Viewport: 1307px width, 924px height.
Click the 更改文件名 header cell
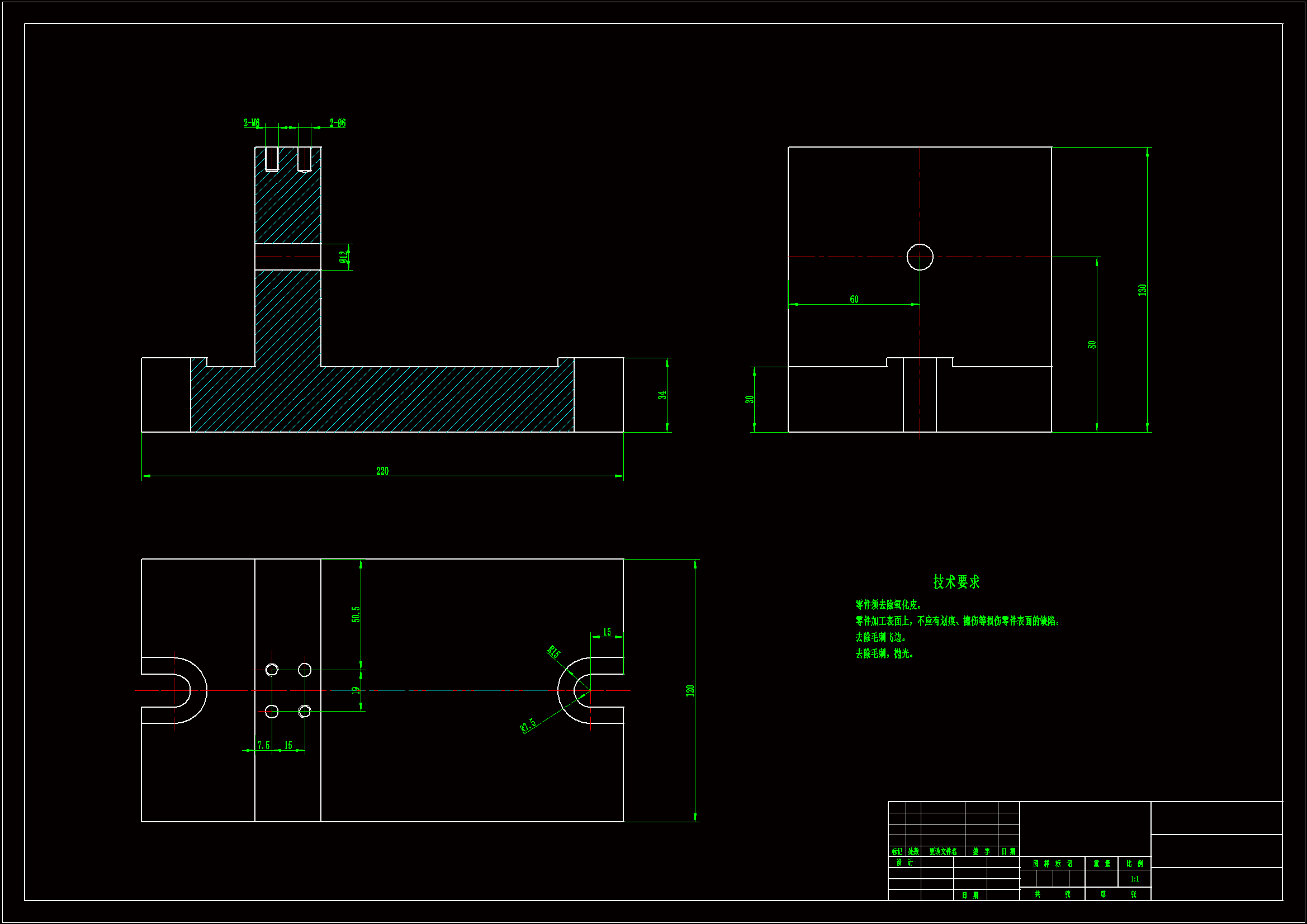(943, 852)
